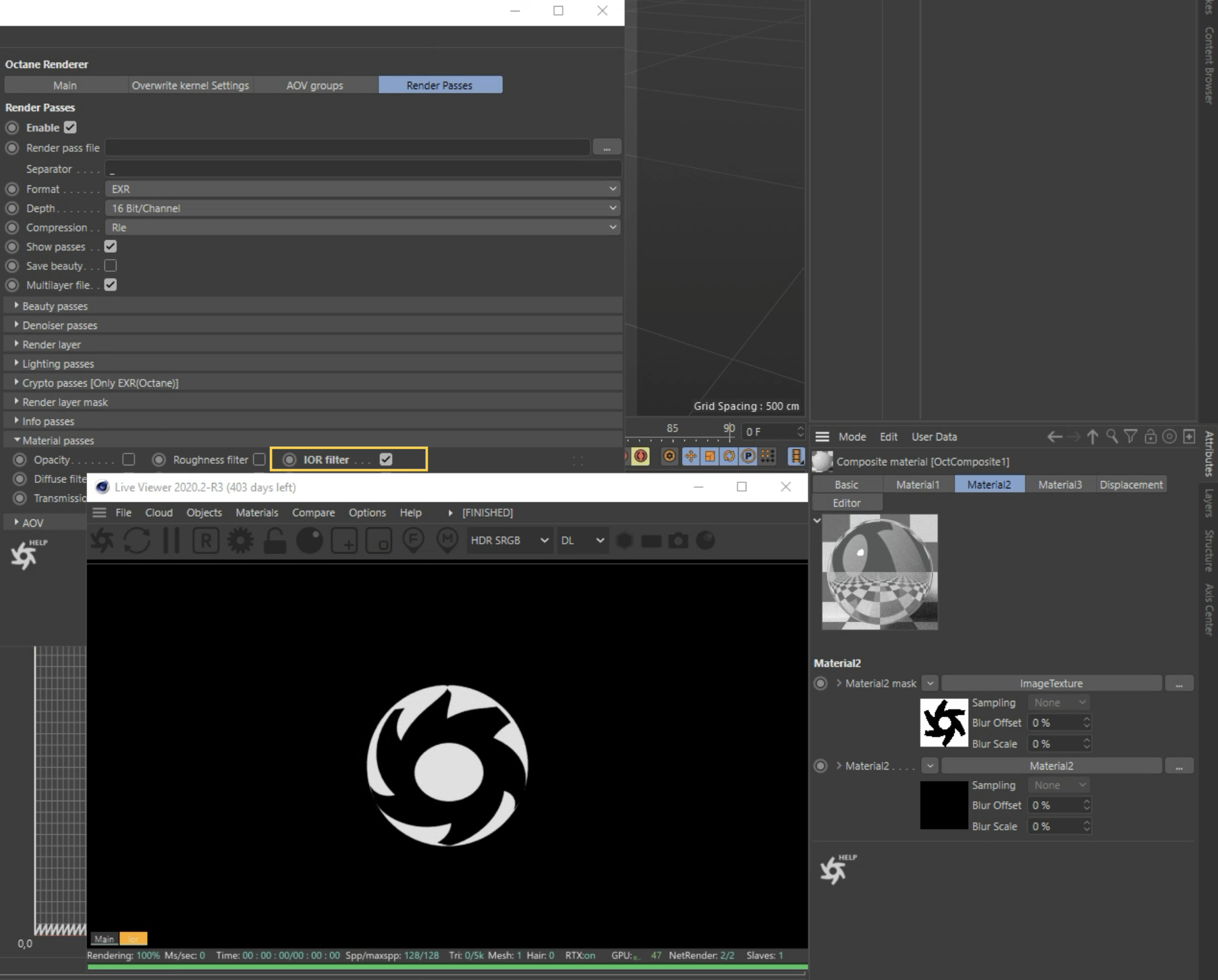1218x980 pixels.
Task: Check the Opacity material pass checkbox
Action: point(129,459)
